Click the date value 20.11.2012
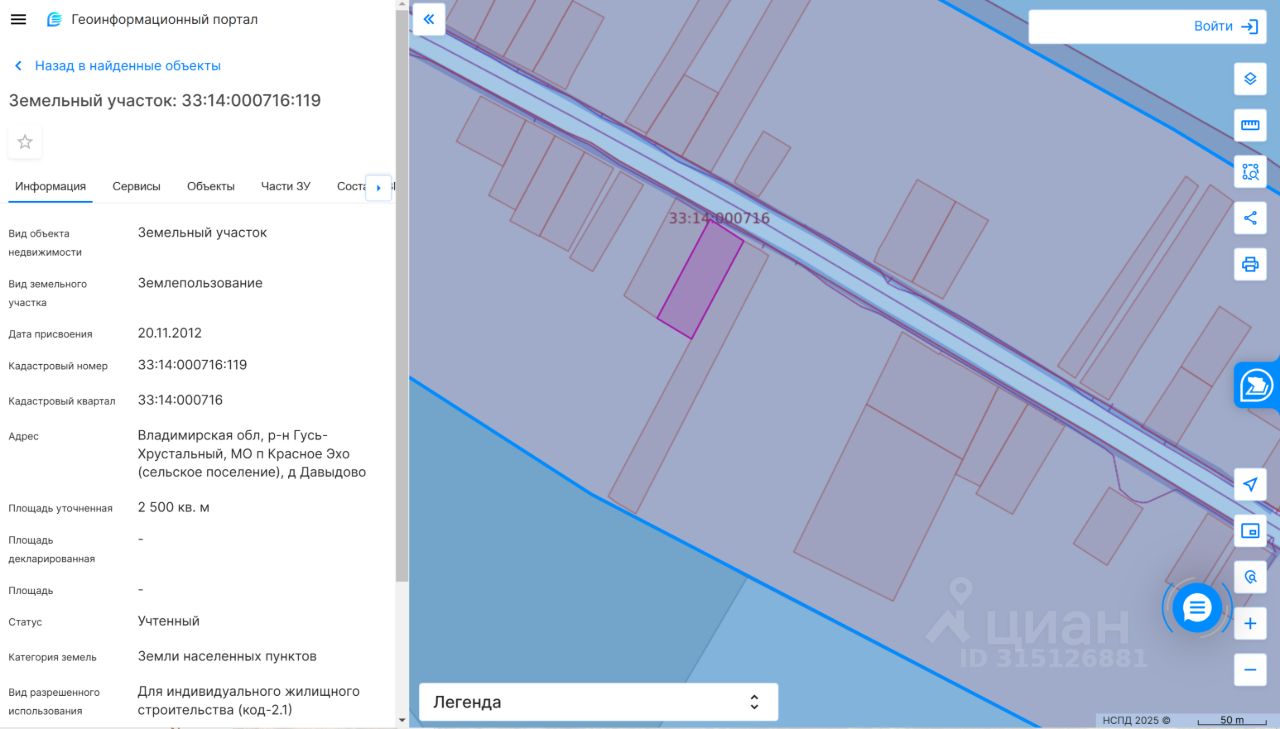Viewport: 1280px width, 729px height. point(170,333)
